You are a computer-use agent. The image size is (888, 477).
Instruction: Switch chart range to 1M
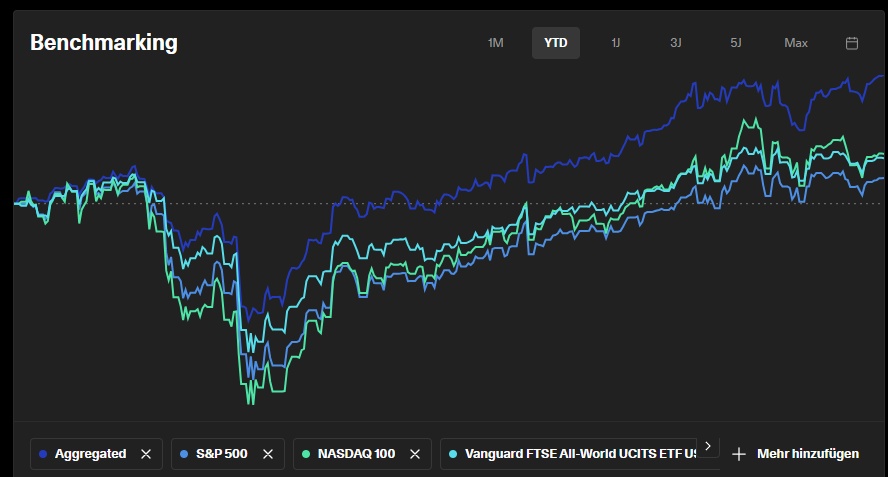tap(495, 43)
